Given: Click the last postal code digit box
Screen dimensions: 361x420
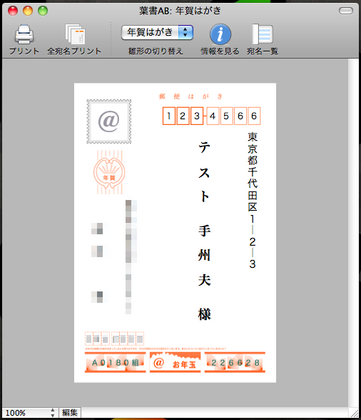Looking at the screenshot, I should (254, 116).
